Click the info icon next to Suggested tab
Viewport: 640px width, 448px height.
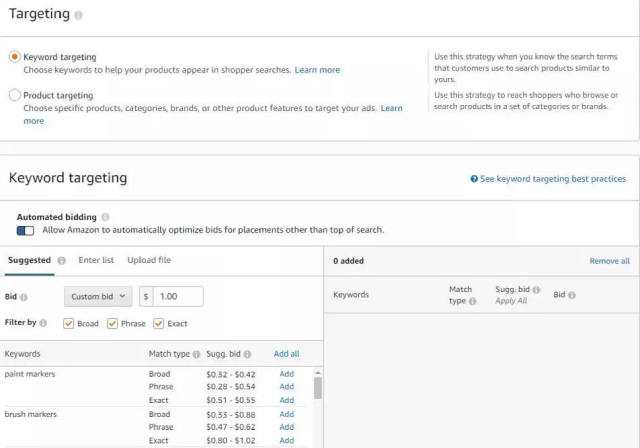click(62, 261)
